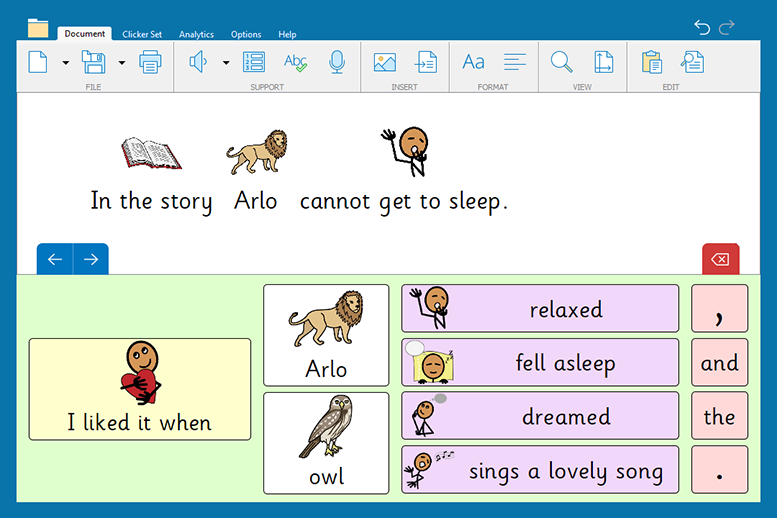Activate the microphone voice recording icon
Viewport: 777px width, 518px height.
pyautogui.click(x=337, y=62)
